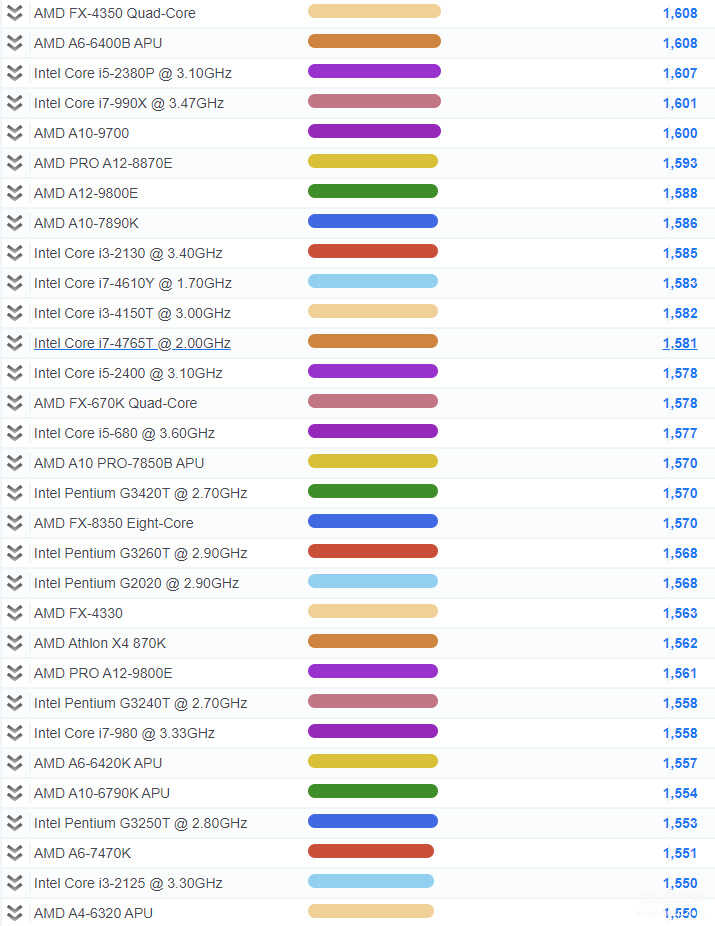
Task: Open Intel Pentium G3240T @ 2.70GHz link
Action: pyautogui.click(x=141, y=703)
